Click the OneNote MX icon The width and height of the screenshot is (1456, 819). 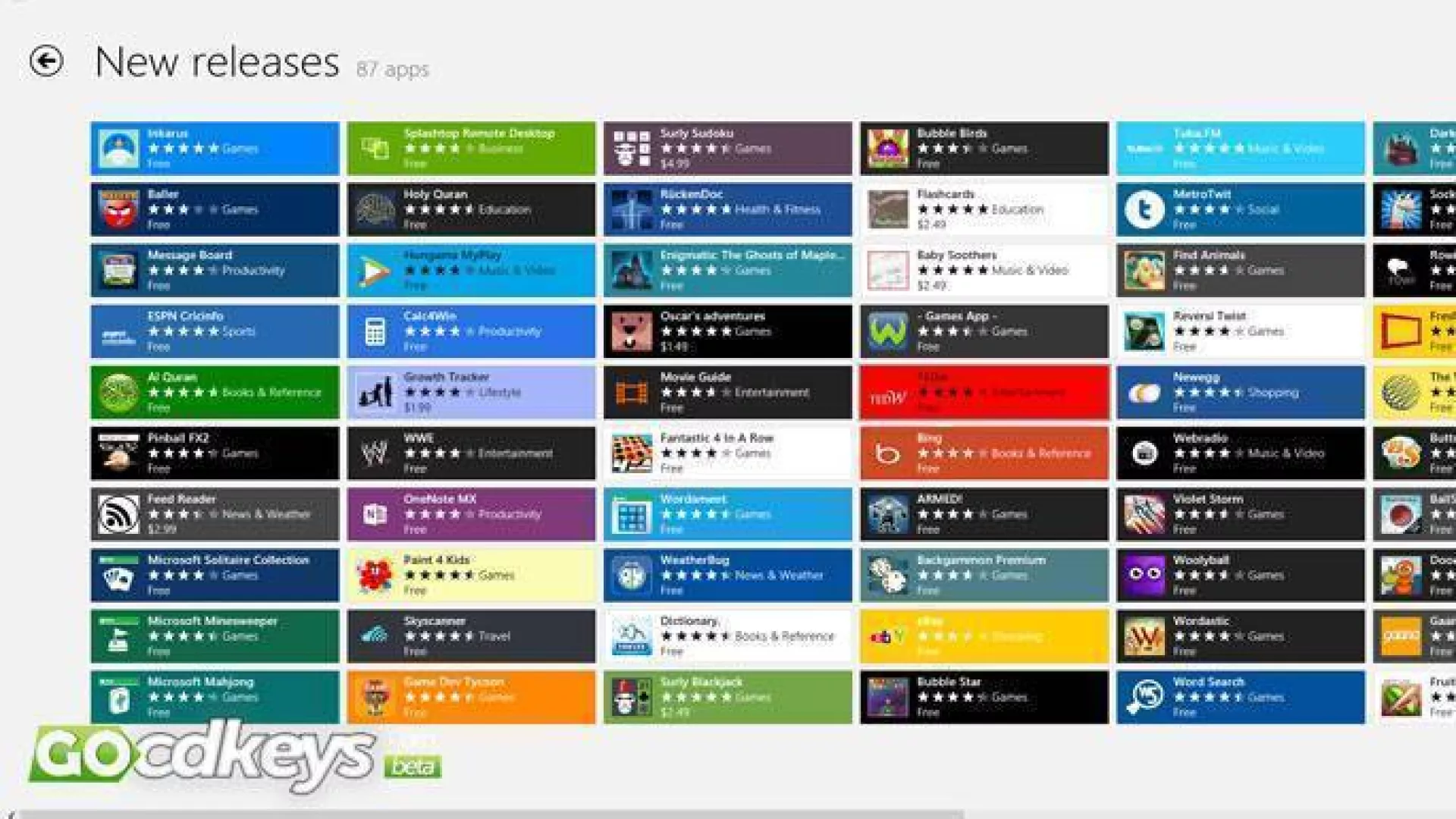click(x=375, y=514)
